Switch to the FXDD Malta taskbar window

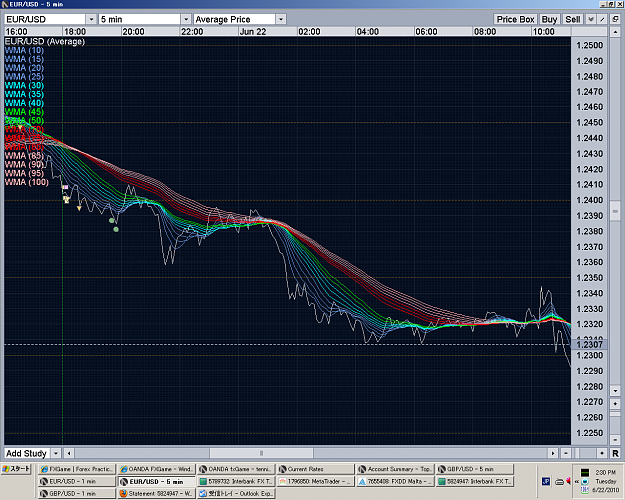395,481
